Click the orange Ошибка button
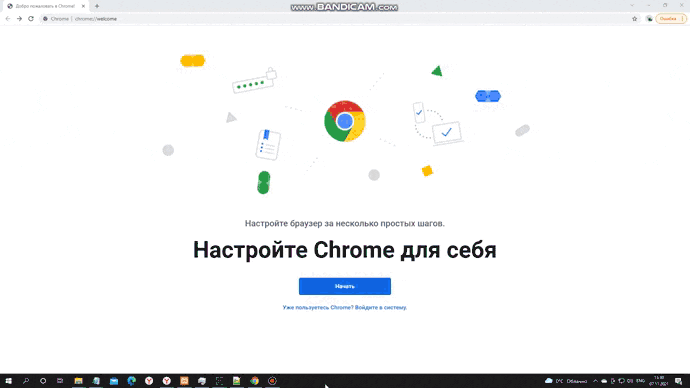The height and width of the screenshot is (388, 690). [x=671, y=19]
